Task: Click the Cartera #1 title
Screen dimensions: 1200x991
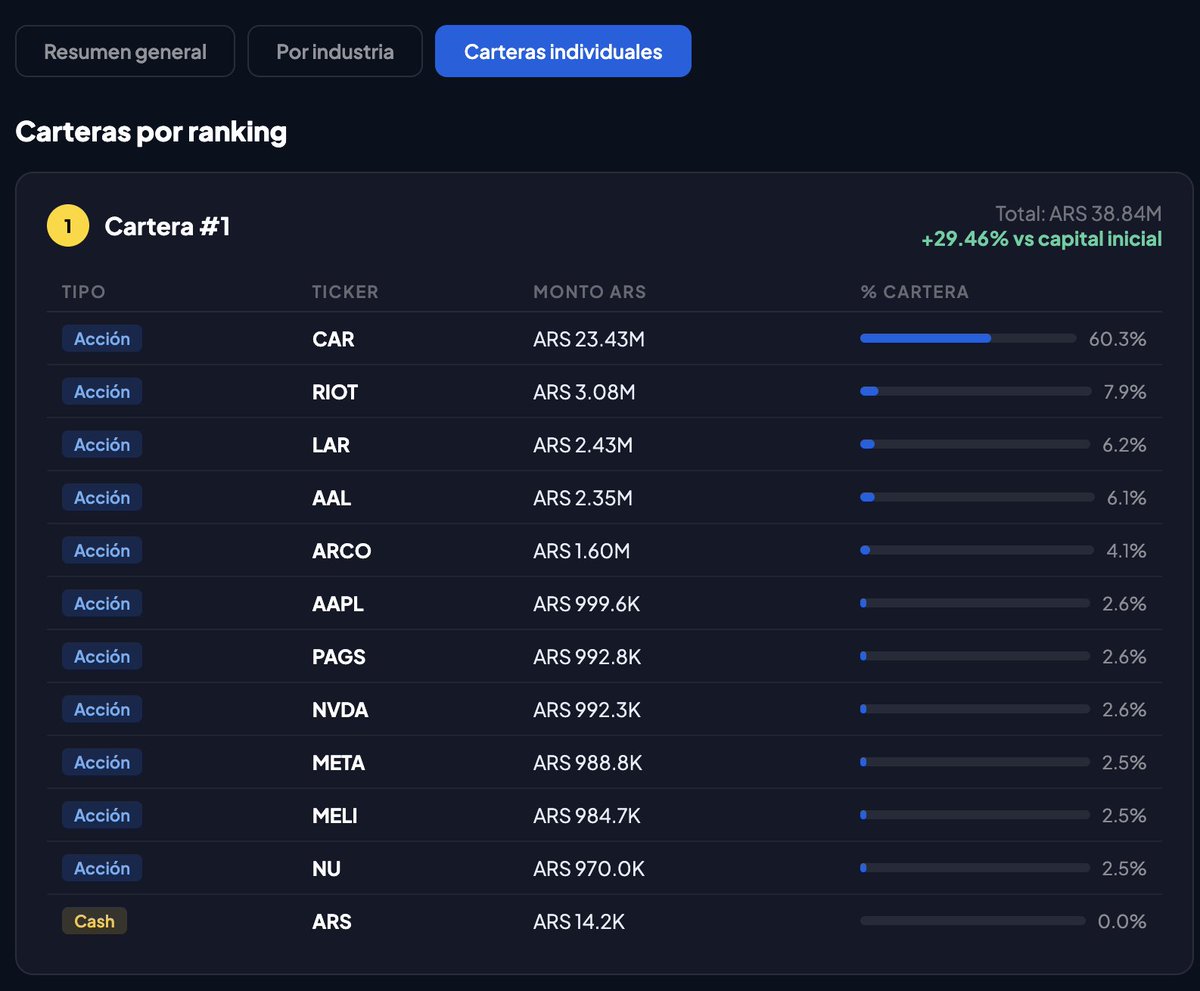Action: (x=167, y=226)
